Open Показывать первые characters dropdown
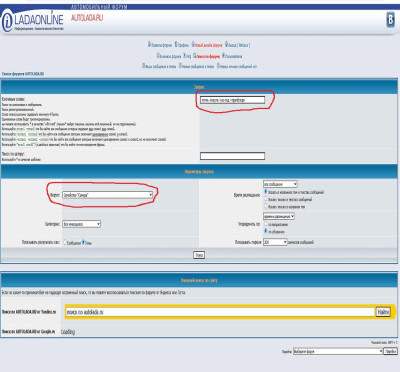The width and height of the screenshot is (400, 372). [275, 242]
